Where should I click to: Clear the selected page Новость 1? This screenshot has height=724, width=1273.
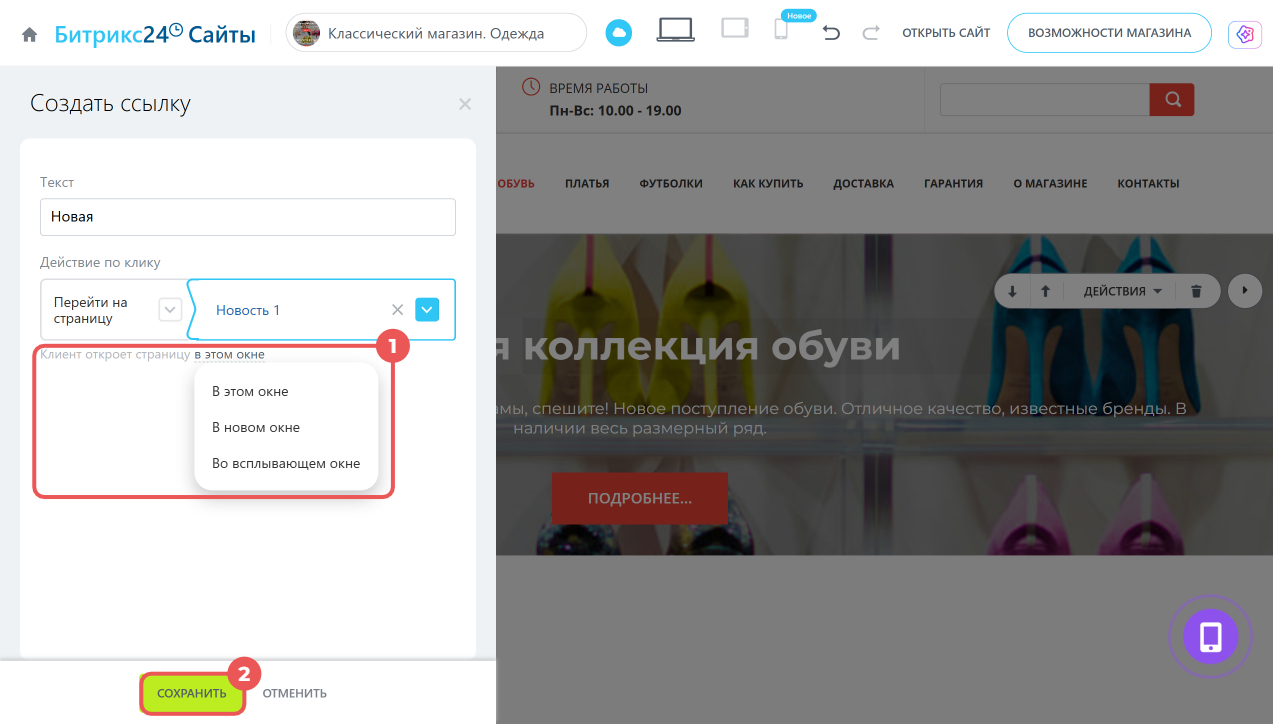pyautogui.click(x=397, y=310)
